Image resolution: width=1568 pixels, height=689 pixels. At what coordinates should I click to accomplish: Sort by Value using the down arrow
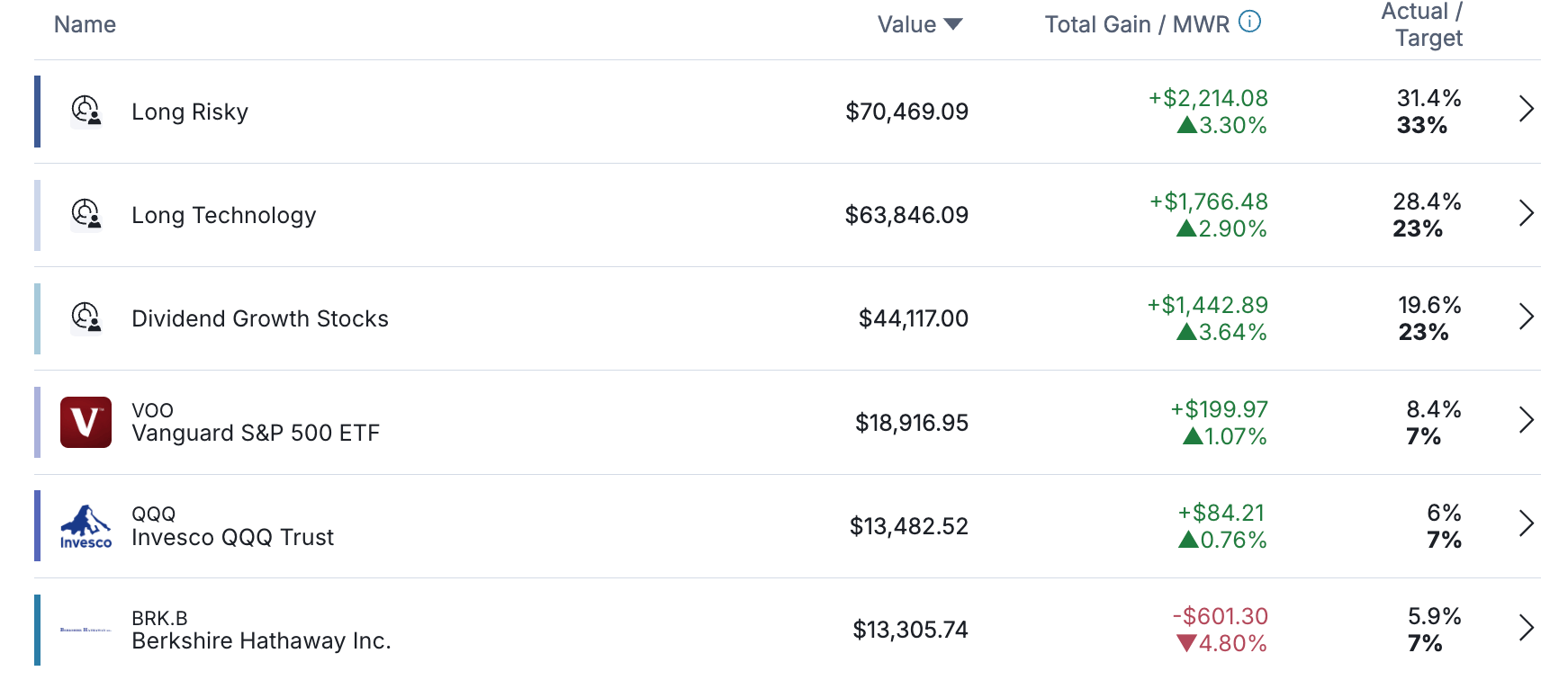(x=953, y=24)
